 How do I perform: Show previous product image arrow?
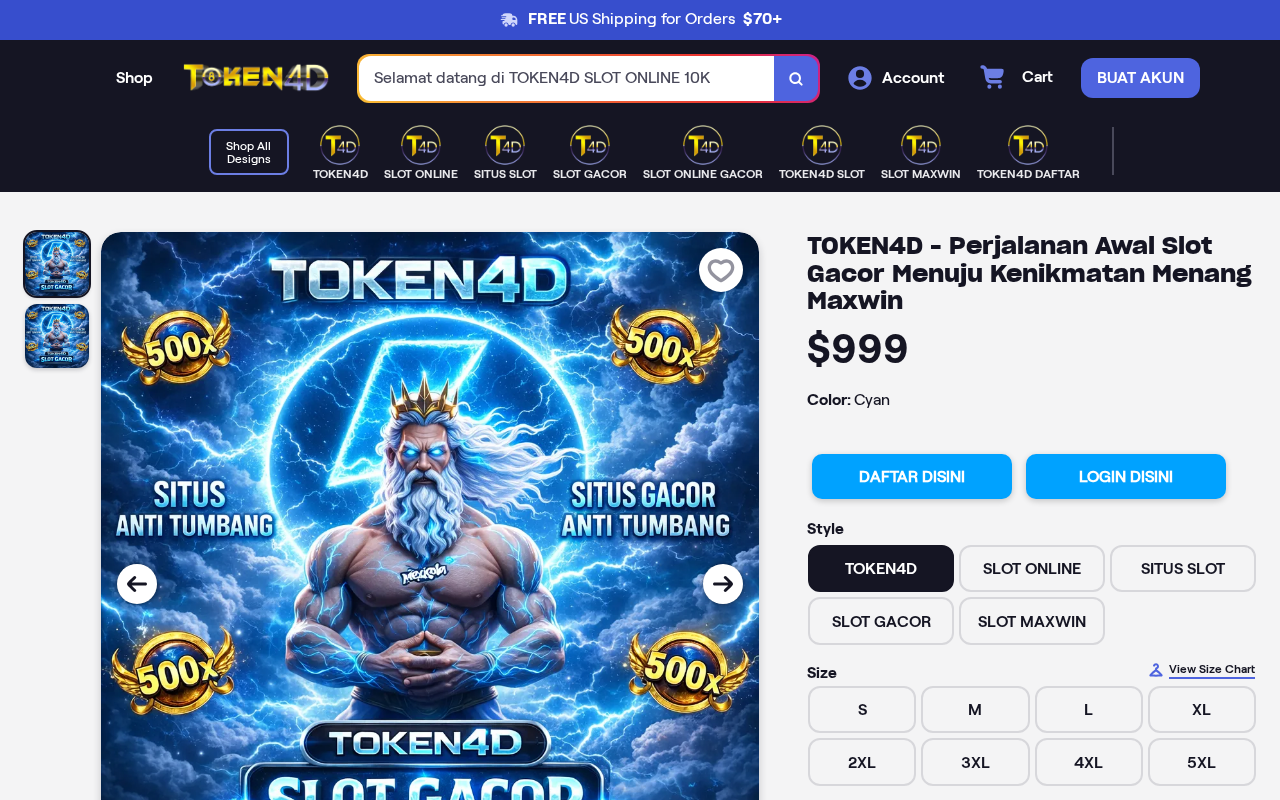137,584
